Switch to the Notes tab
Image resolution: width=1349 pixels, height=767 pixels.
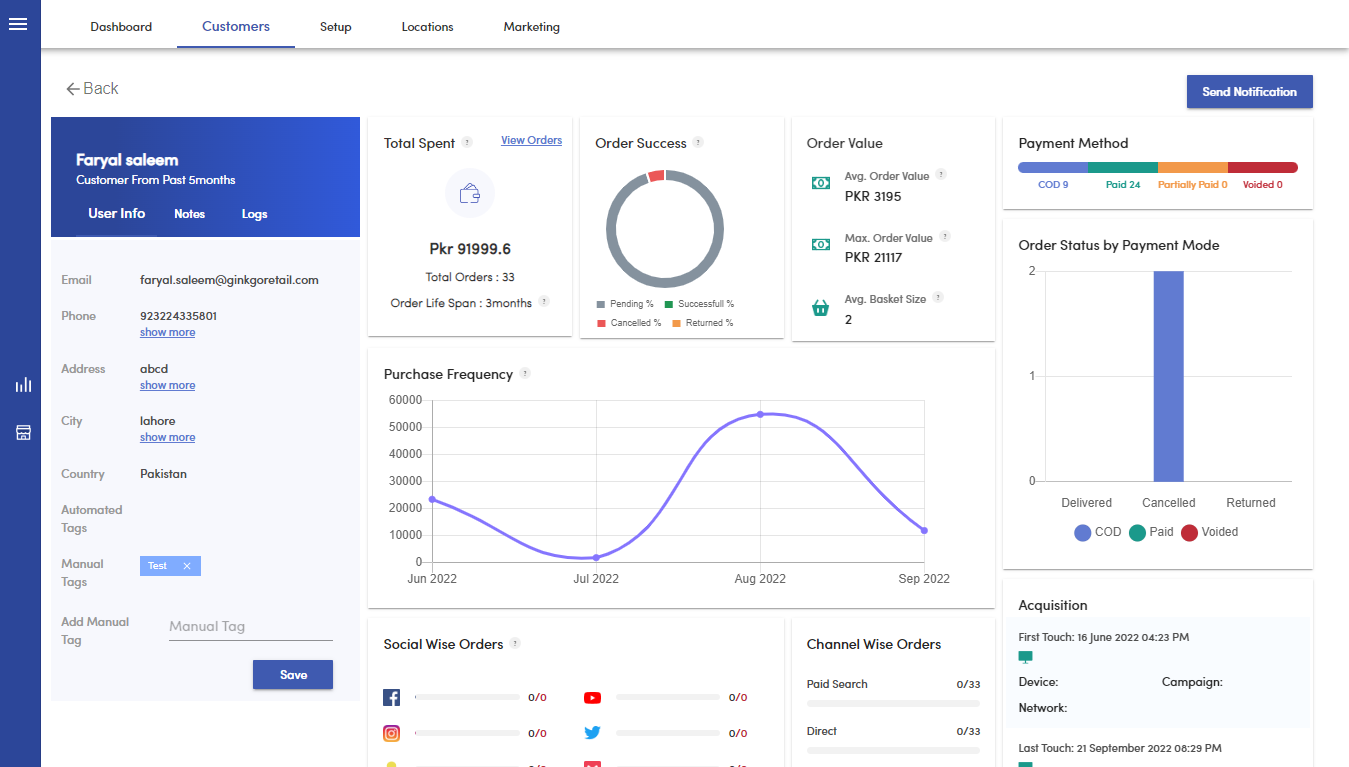[189, 214]
